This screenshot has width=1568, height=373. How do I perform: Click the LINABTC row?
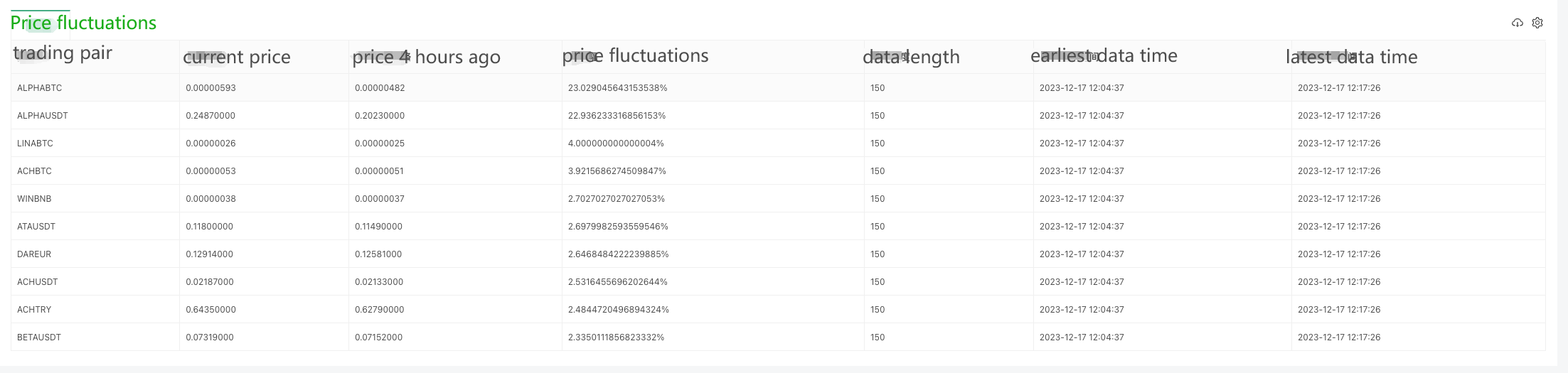click(x=36, y=144)
